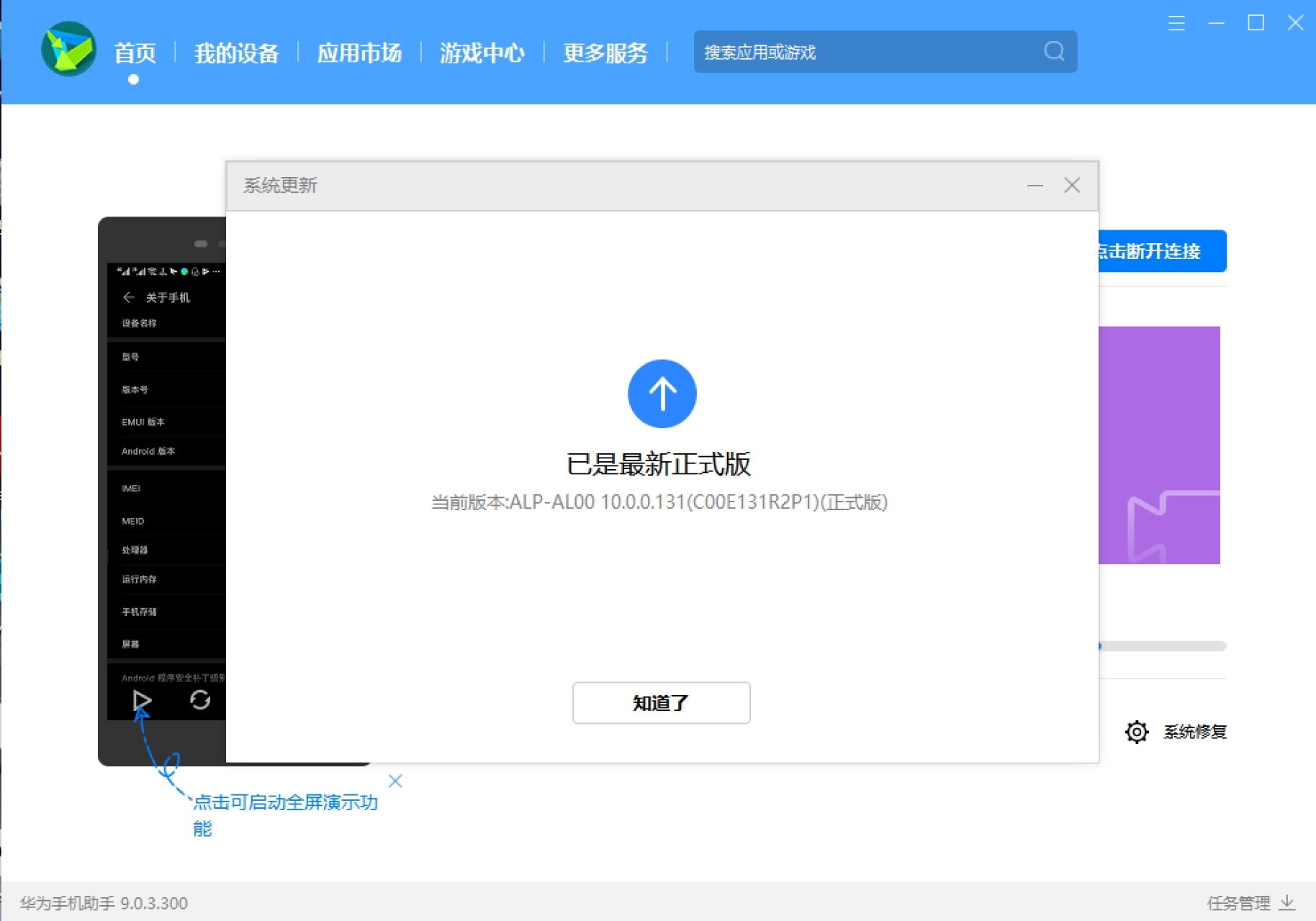Viewport: 1316px width, 921px height.
Task: Open the hamburger menu at top right
Action: (1176, 22)
